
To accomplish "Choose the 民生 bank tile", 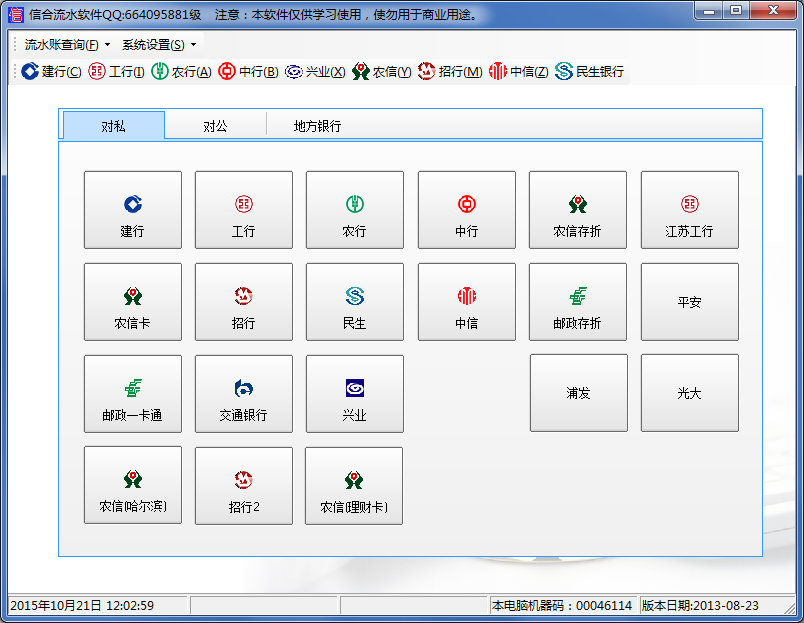I will 355,302.
